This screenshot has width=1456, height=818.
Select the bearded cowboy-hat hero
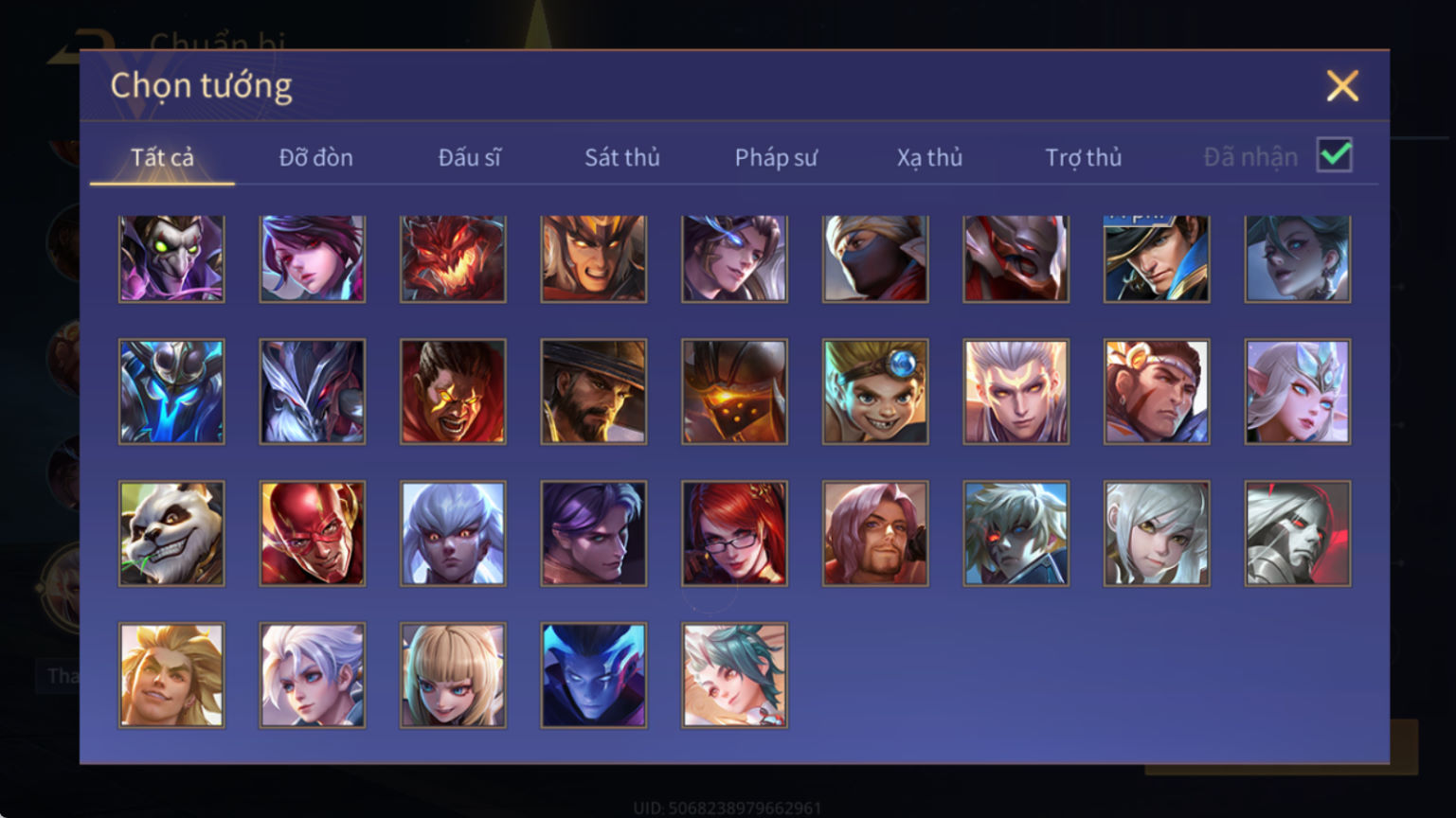pyautogui.click(x=594, y=392)
